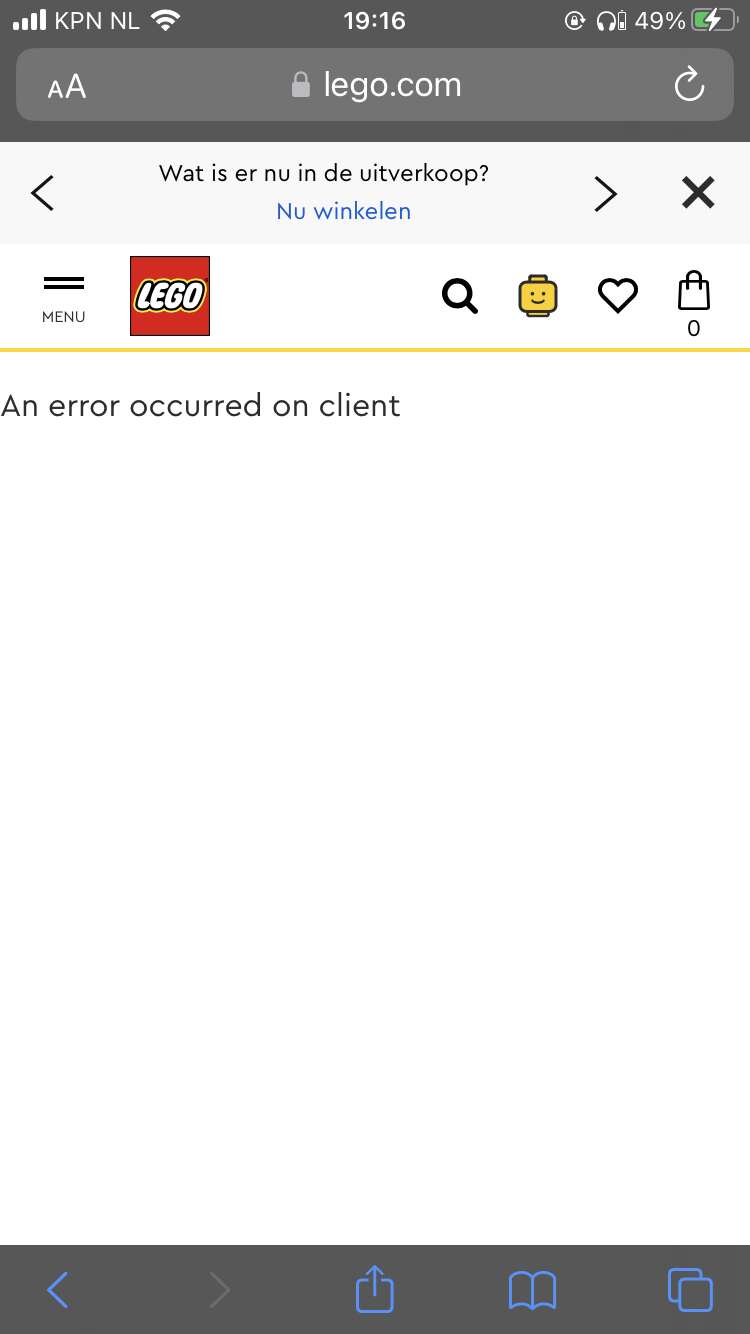Tap 'Wat is er nu in de uitverkoop?' text
The image size is (750, 1334).
tap(324, 173)
